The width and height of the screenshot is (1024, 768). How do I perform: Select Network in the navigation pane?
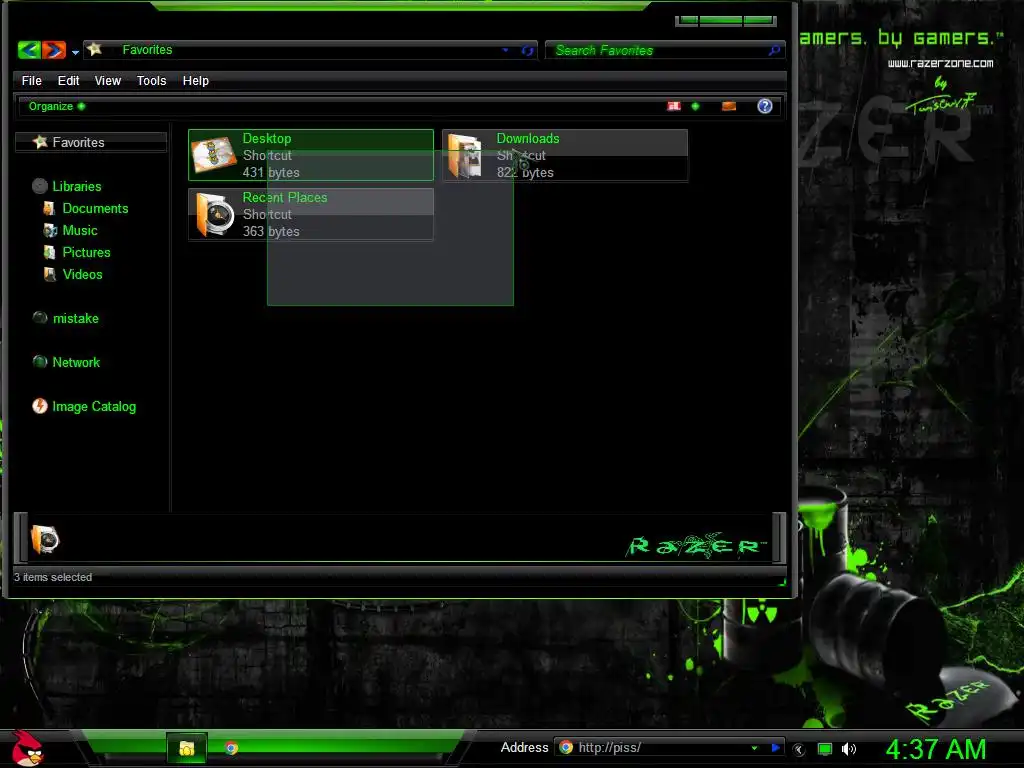tap(76, 362)
